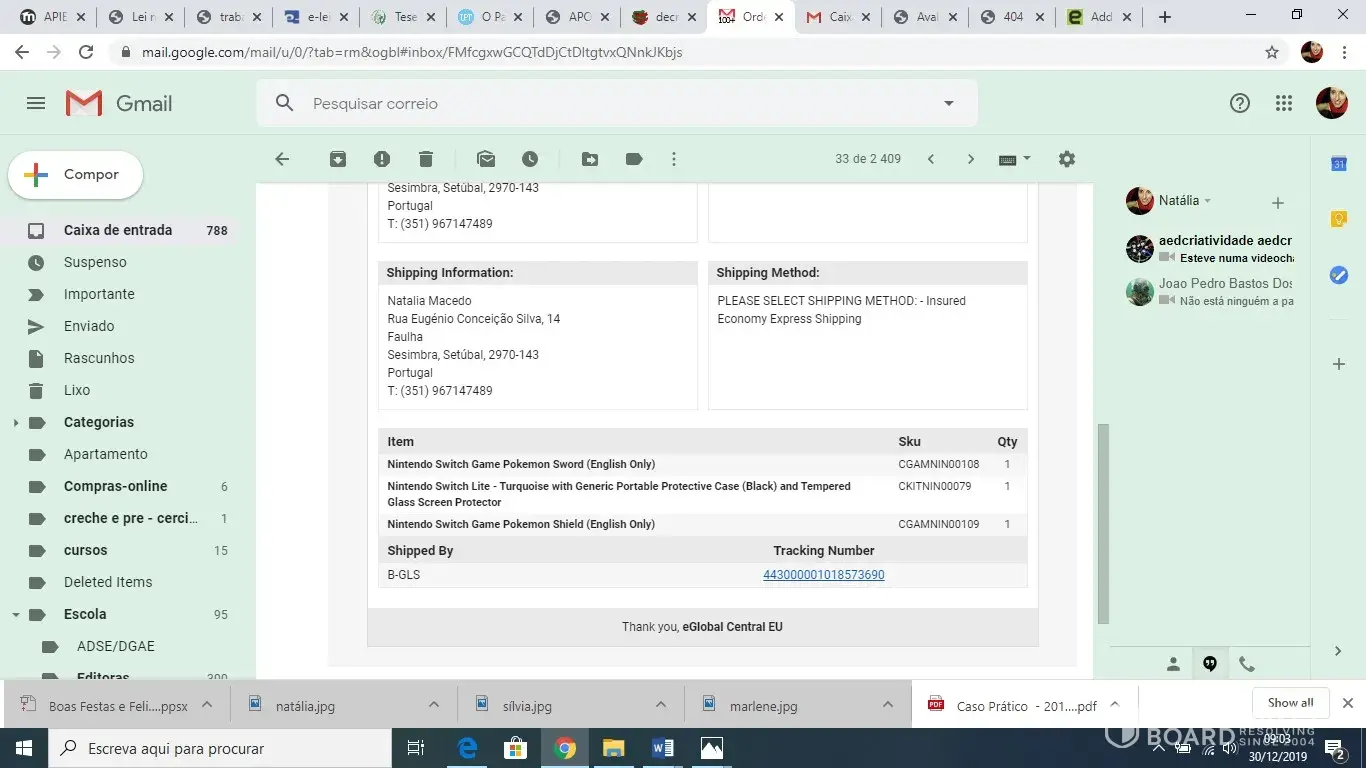Open the Labels tag icon
The height and width of the screenshot is (768, 1366).
(x=633, y=159)
